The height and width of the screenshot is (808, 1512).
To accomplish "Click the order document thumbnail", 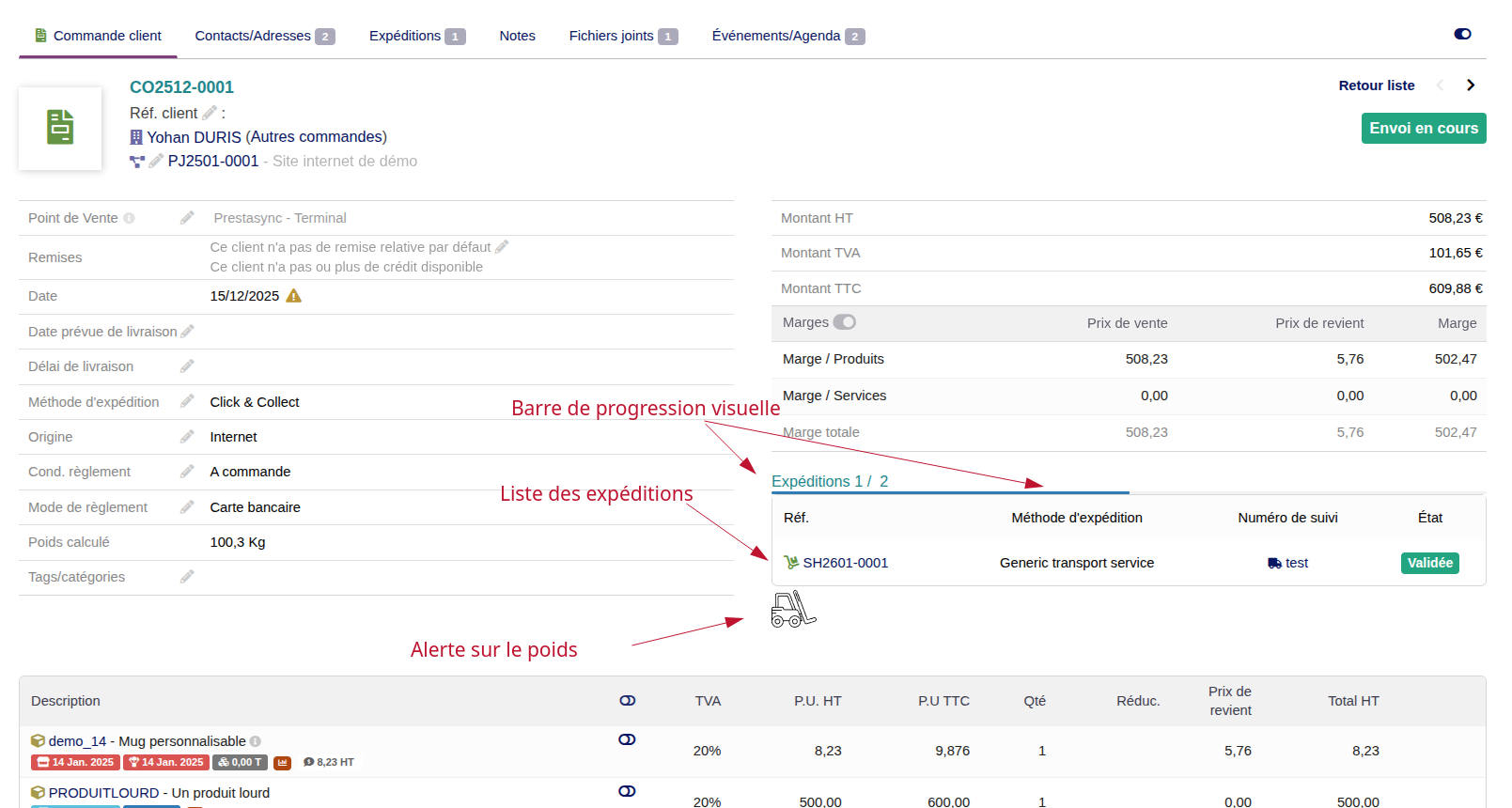I will 60,128.
